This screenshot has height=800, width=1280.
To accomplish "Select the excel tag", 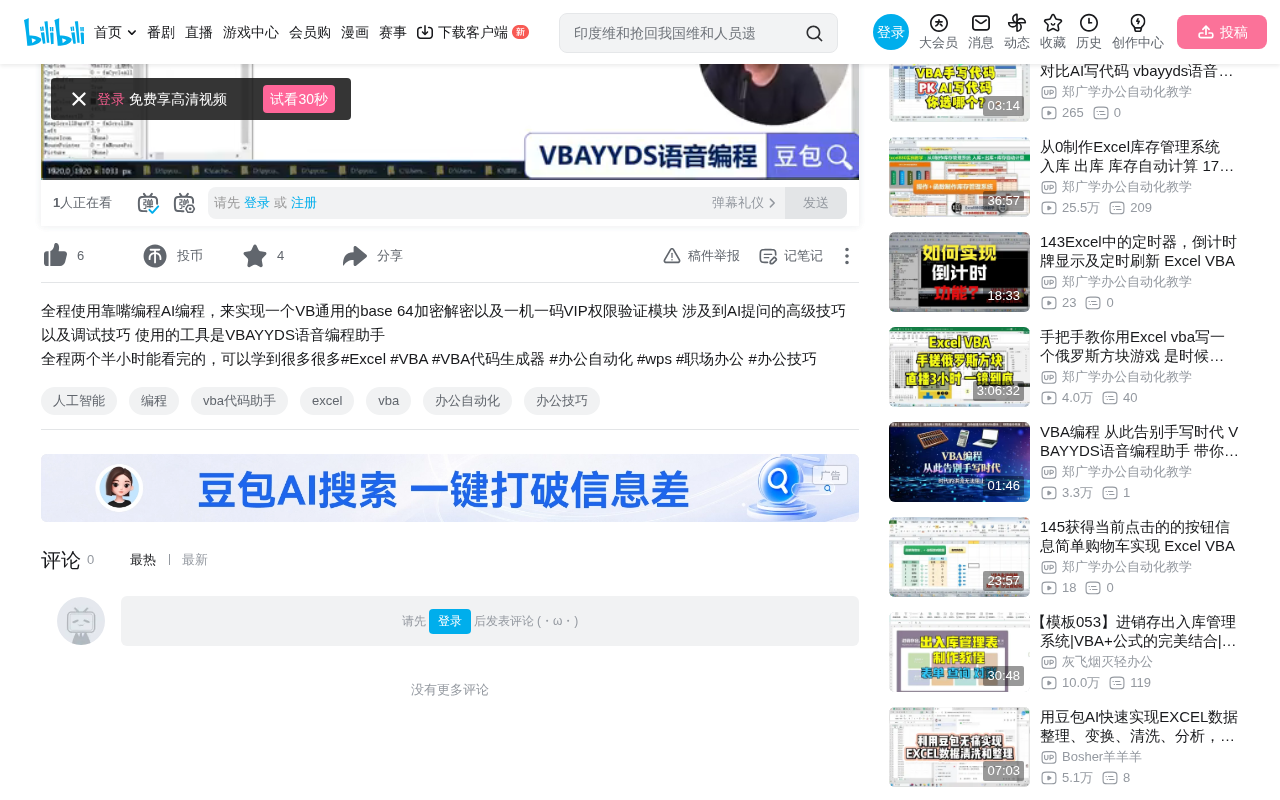I will pos(327,401).
